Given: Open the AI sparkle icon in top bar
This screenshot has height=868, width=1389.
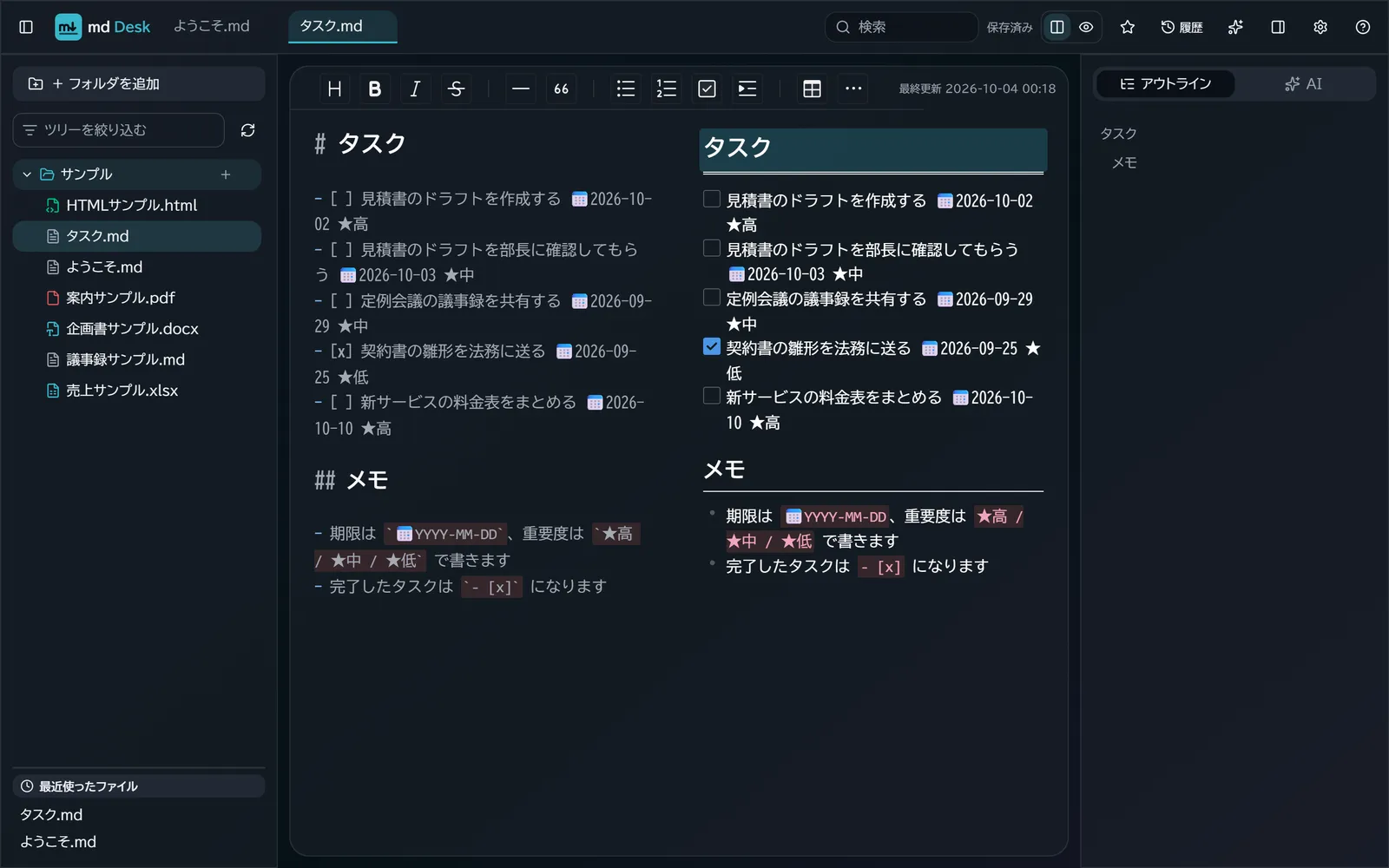Looking at the screenshot, I should click(1235, 27).
